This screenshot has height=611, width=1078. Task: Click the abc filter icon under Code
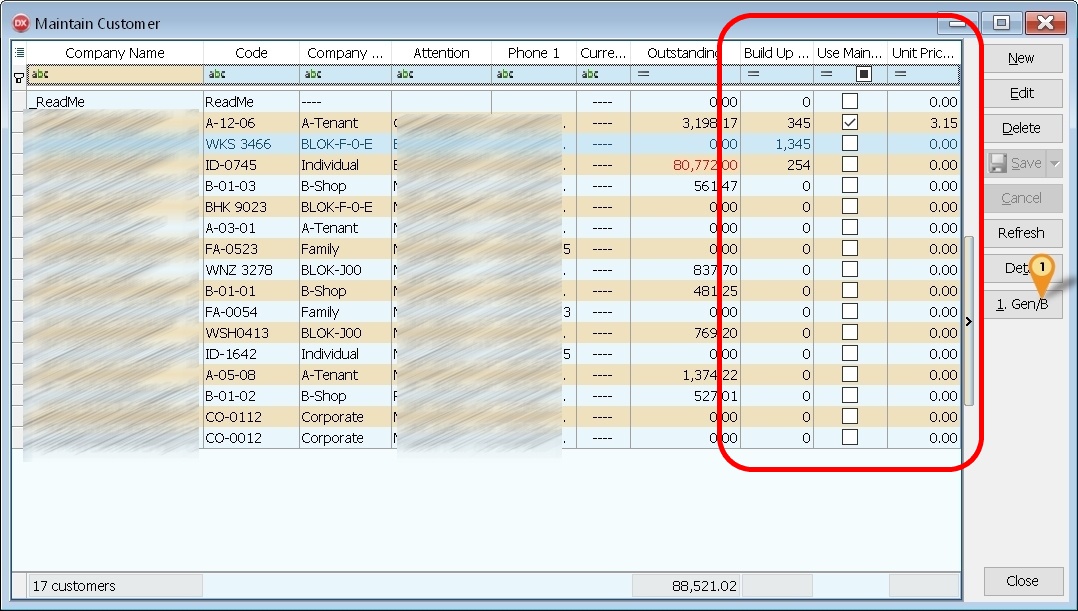216,74
